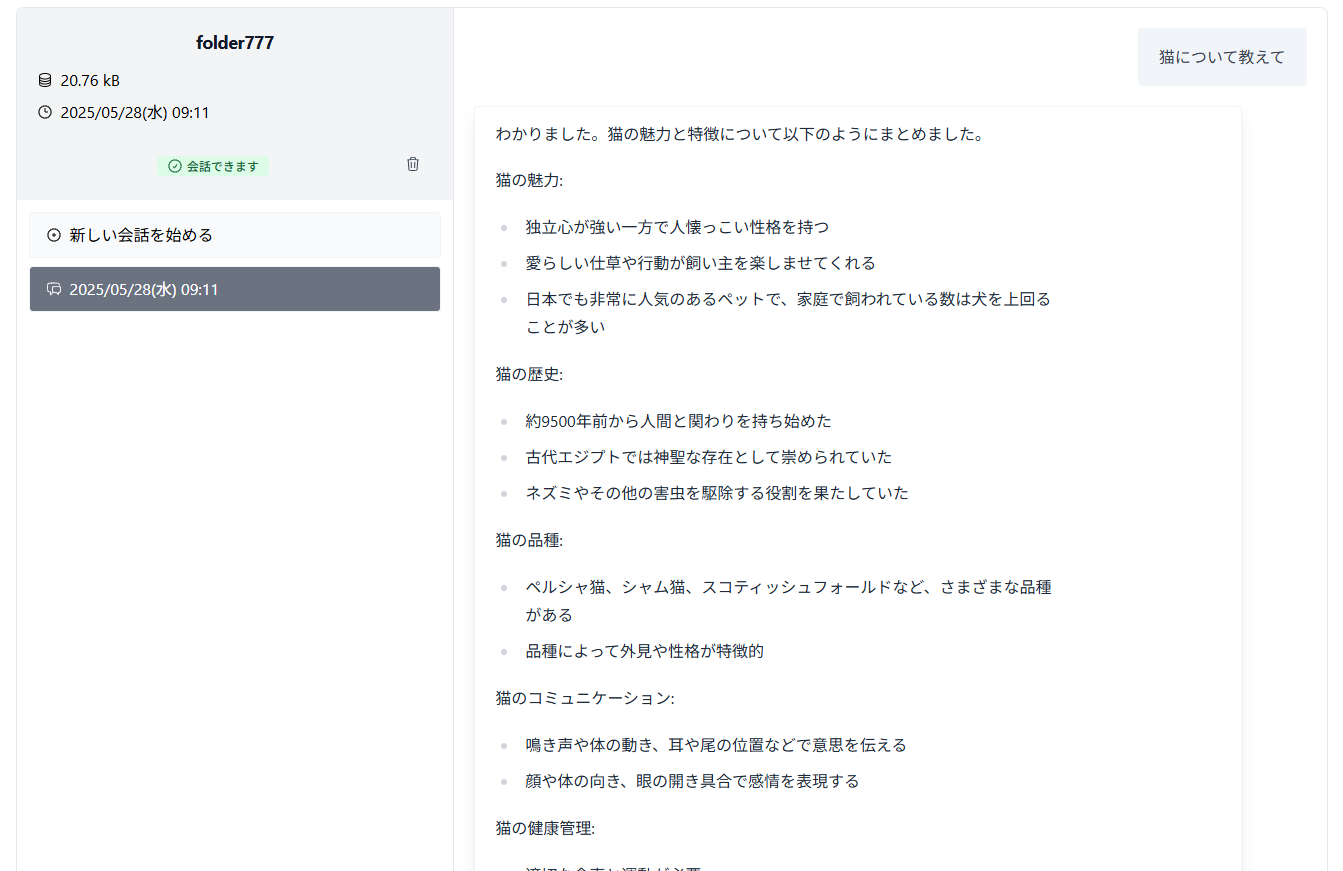The image size is (1343, 871).
Task: Click the bullet starting 日本でも非常に人気のあるペット
Action: pyautogui.click(x=788, y=312)
